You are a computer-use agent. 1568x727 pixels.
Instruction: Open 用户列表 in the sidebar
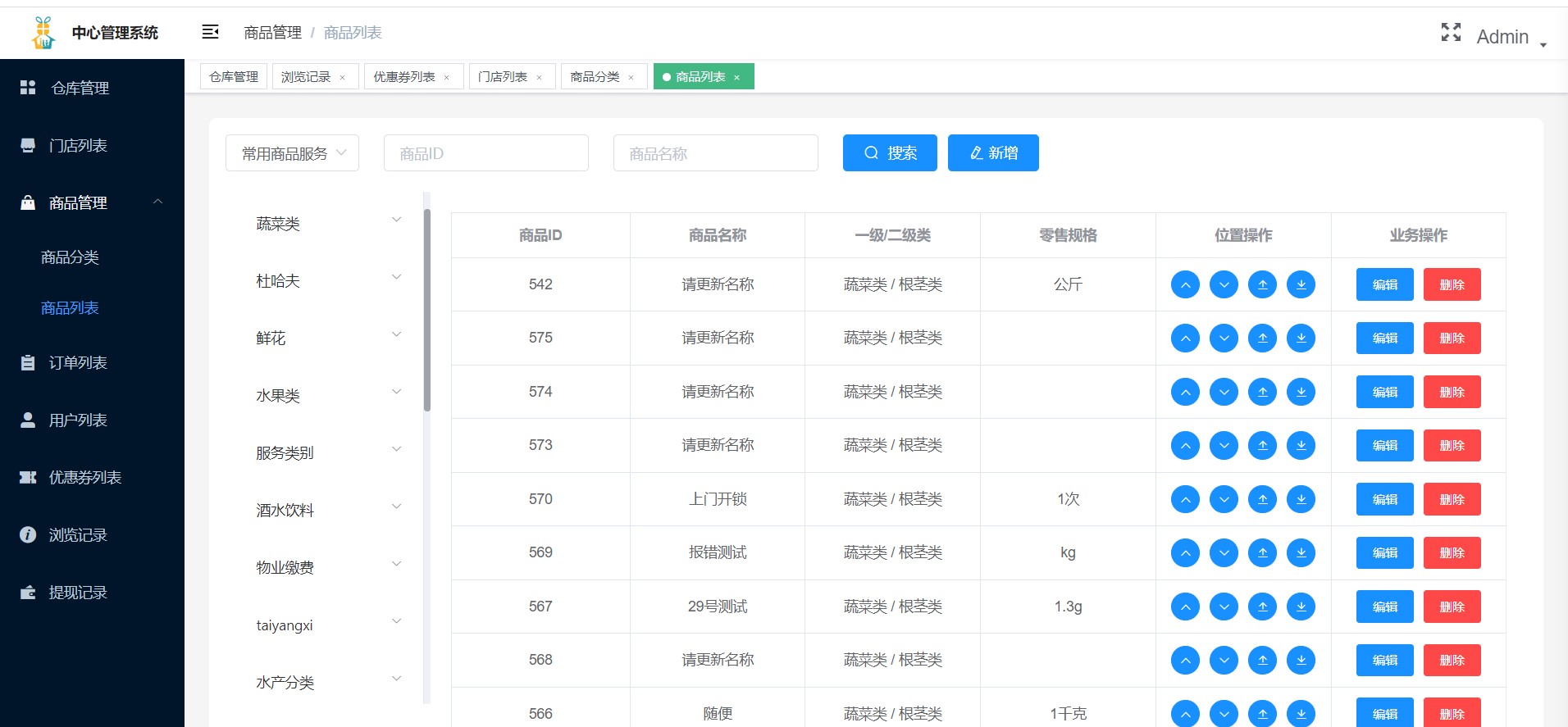(92, 420)
